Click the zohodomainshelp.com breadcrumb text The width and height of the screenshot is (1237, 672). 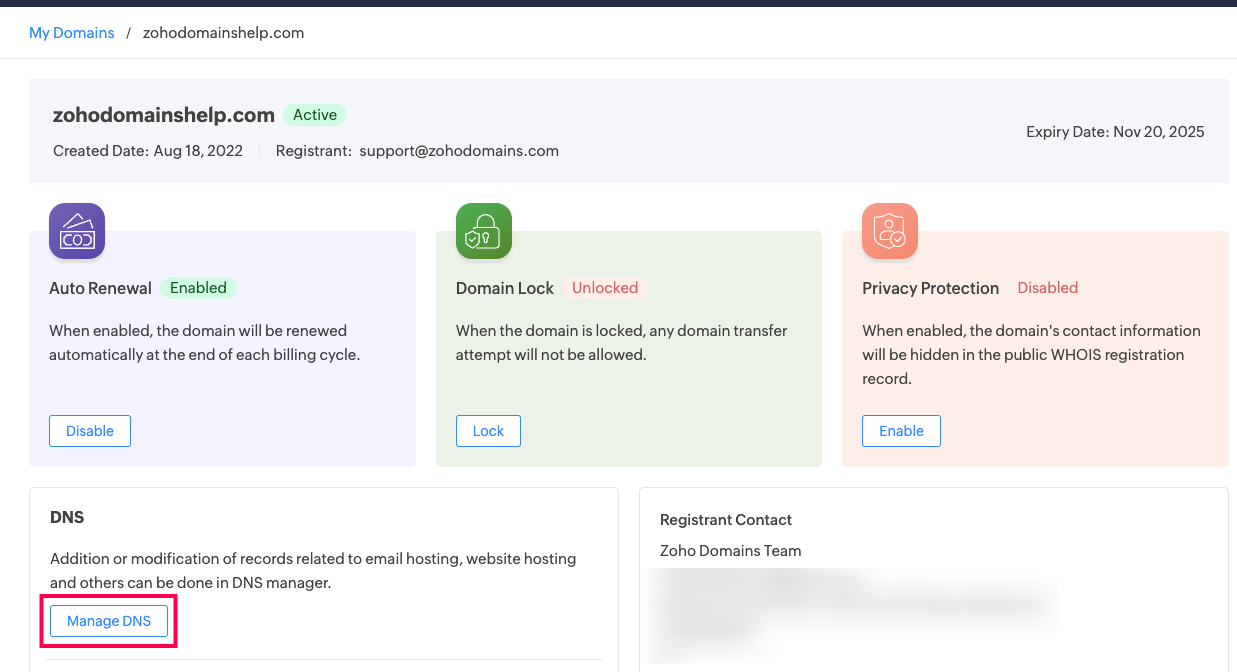pyautogui.click(x=223, y=33)
